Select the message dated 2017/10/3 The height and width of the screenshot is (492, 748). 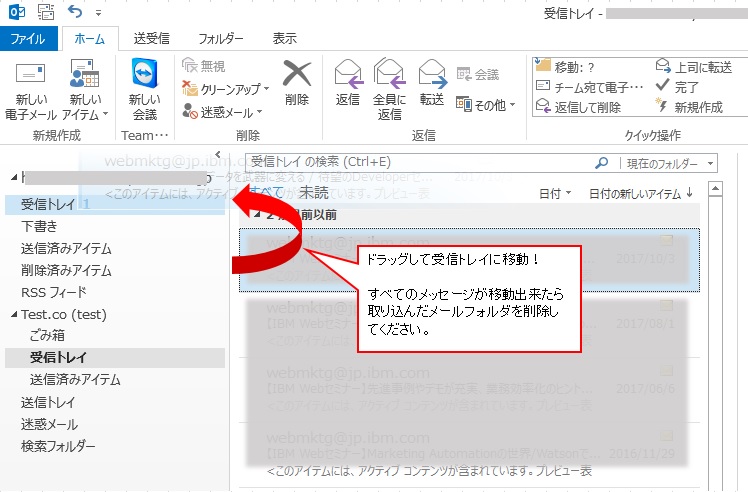tap(469, 260)
